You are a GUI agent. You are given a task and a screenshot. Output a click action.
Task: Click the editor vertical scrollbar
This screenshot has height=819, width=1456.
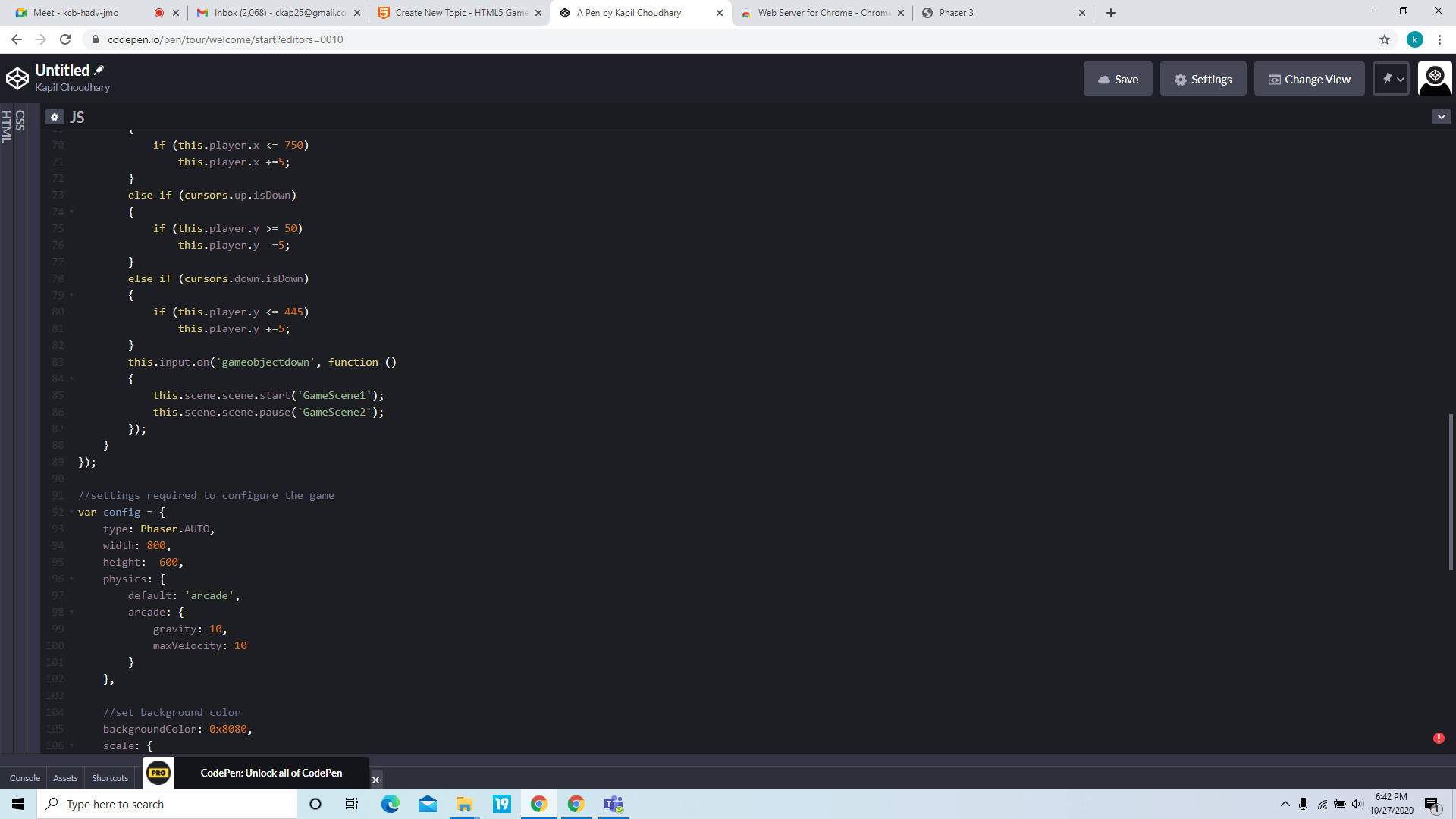click(1450, 491)
